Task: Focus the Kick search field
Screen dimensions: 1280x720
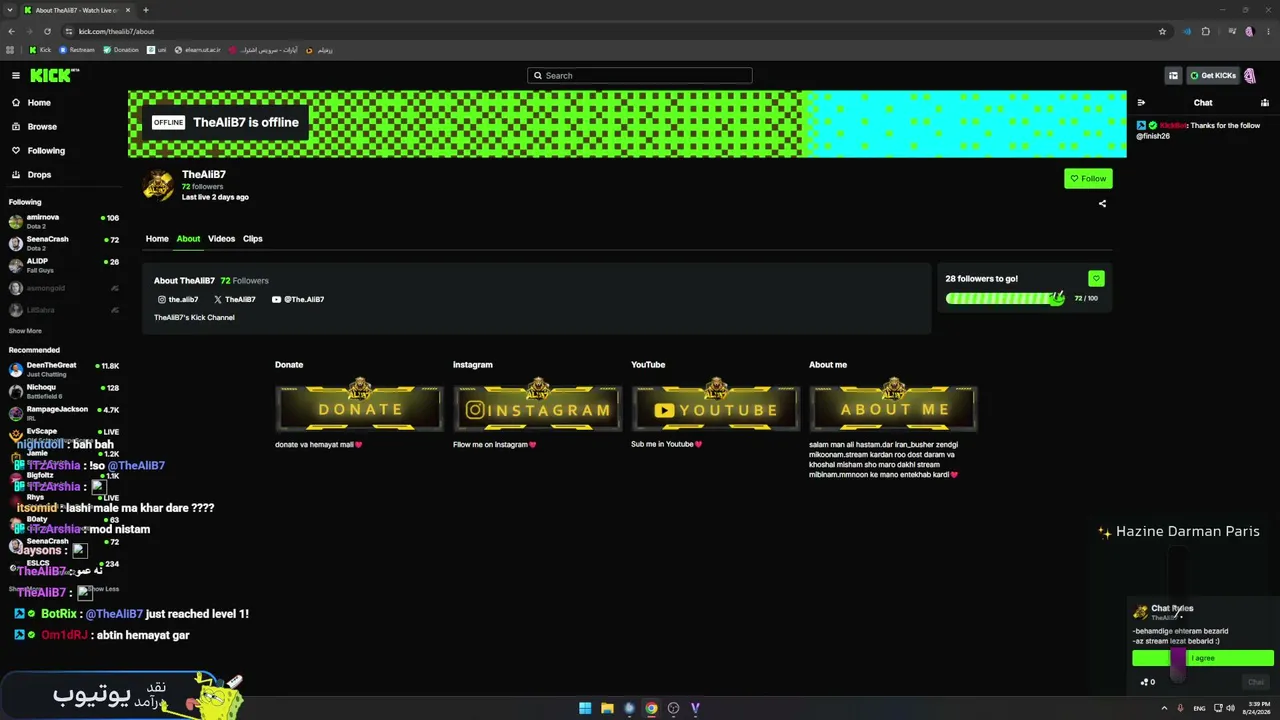Action: click(x=640, y=75)
